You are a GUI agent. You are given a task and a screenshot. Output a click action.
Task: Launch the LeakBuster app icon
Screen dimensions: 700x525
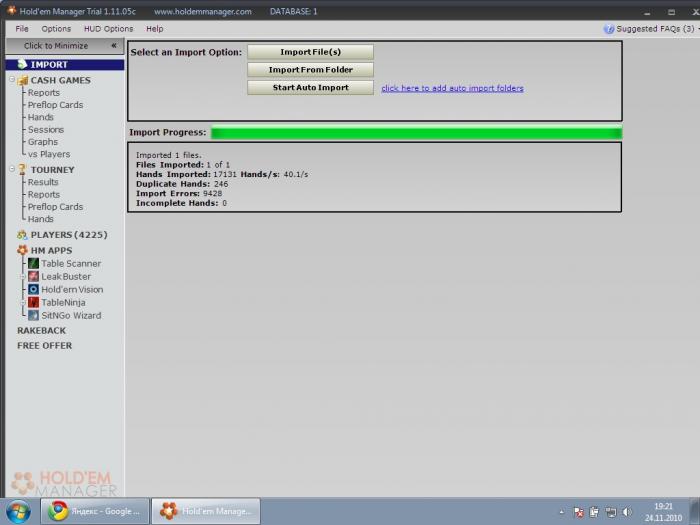[33, 276]
